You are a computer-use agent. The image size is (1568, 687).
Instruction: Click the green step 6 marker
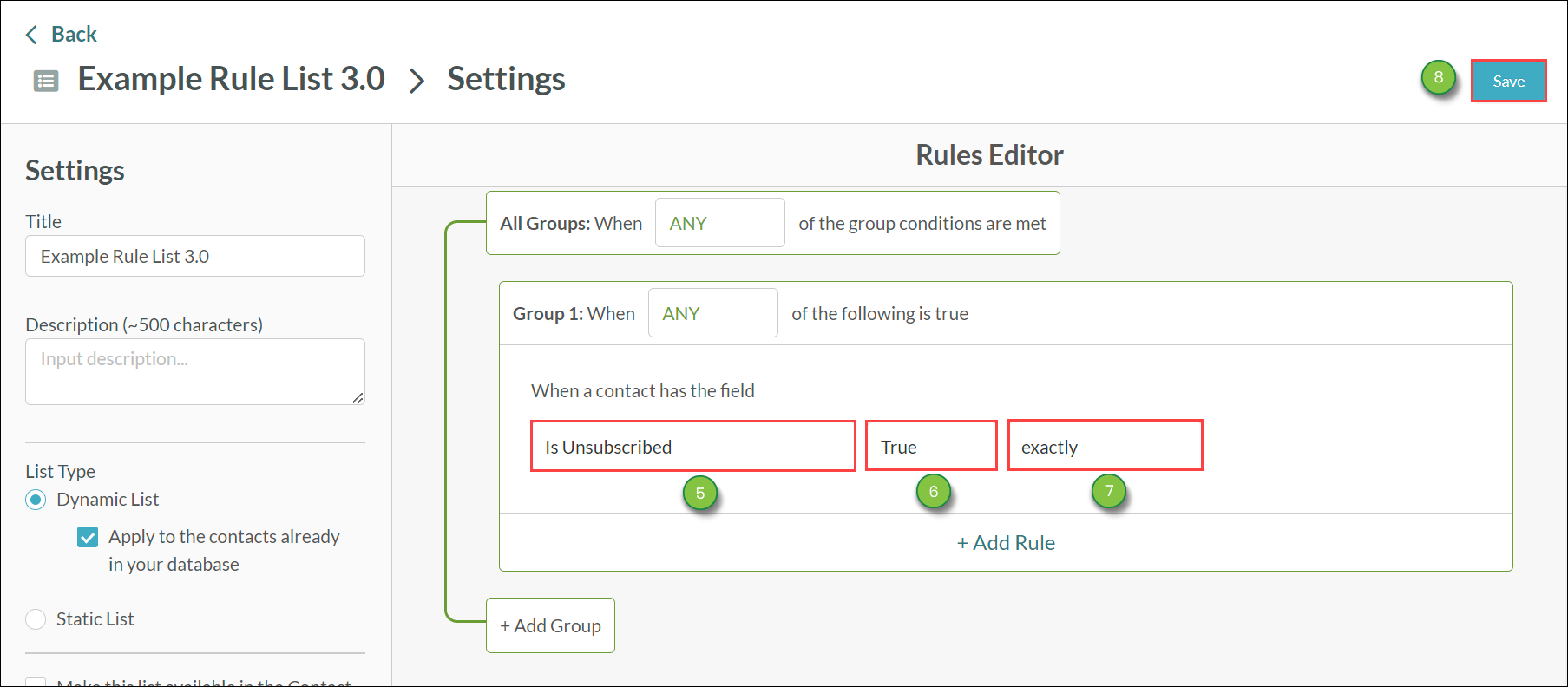click(x=934, y=492)
